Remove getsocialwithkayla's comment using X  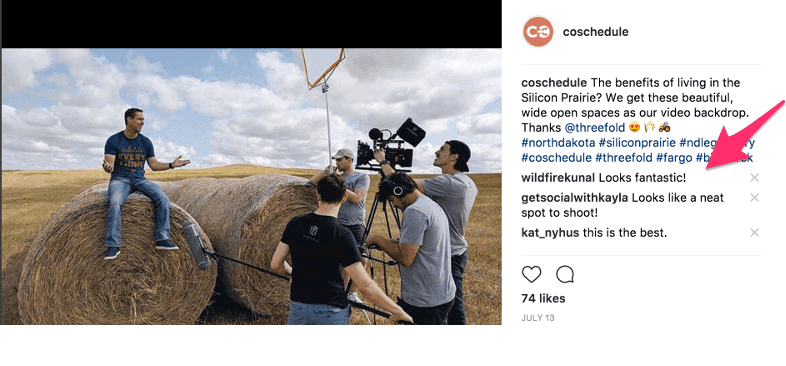pos(754,198)
